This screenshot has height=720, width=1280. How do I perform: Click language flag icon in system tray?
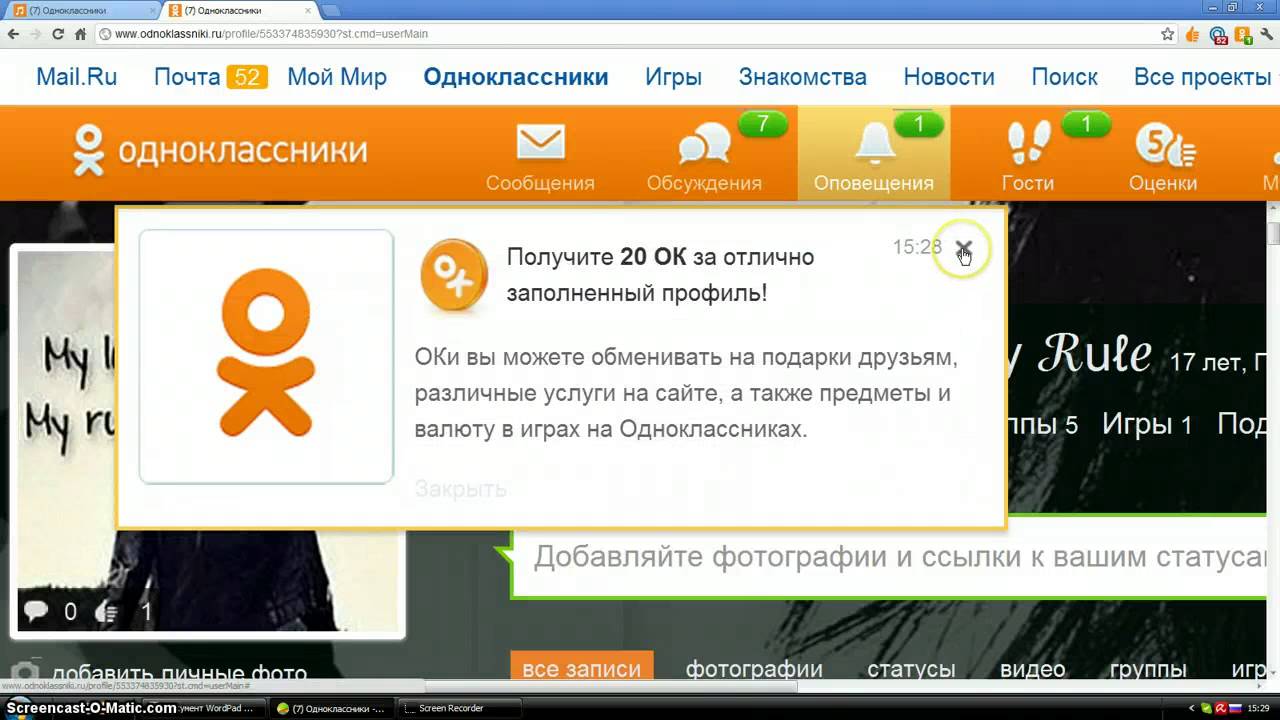pyautogui.click(x=1234, y=708)
